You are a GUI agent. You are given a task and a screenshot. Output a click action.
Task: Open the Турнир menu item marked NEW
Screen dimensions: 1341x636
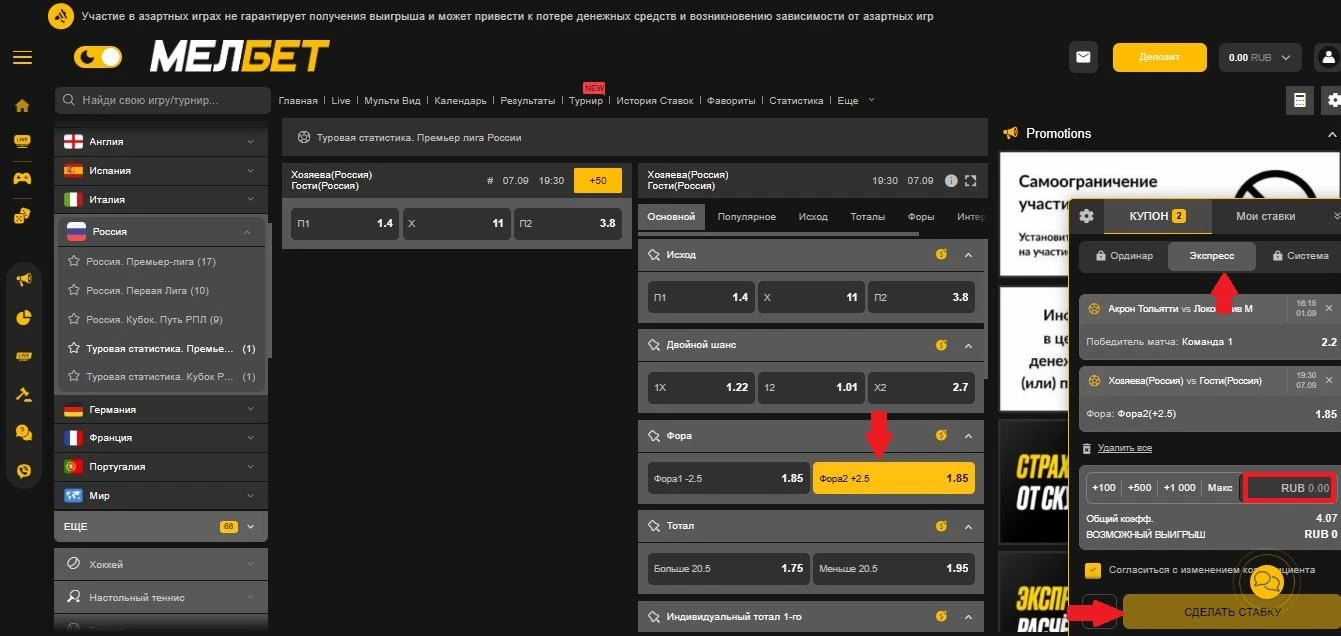586,101
